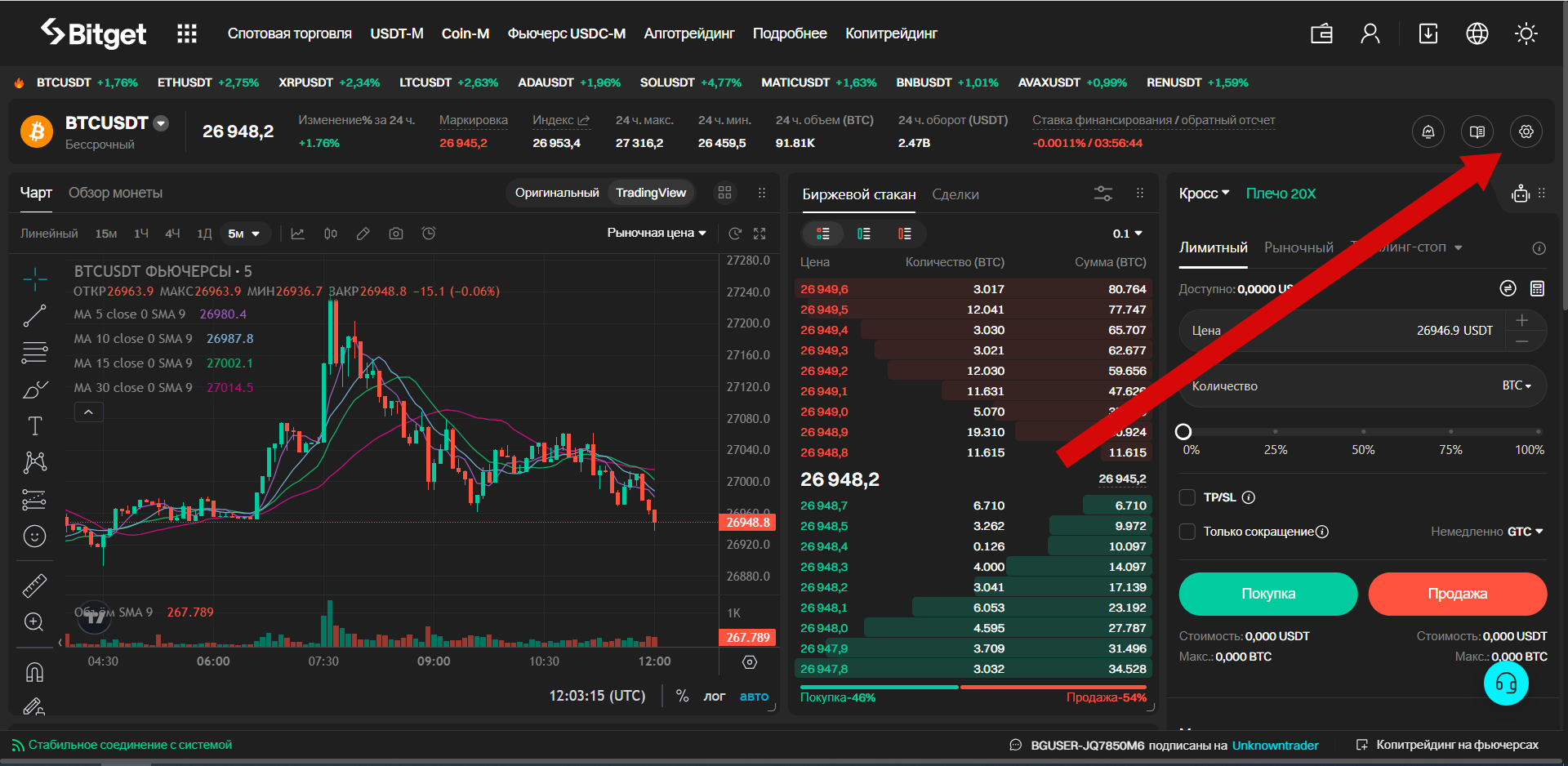The height and width of the screenshot is (766, 1568).
Task: Open chart indicators icon
Action: 298,234
